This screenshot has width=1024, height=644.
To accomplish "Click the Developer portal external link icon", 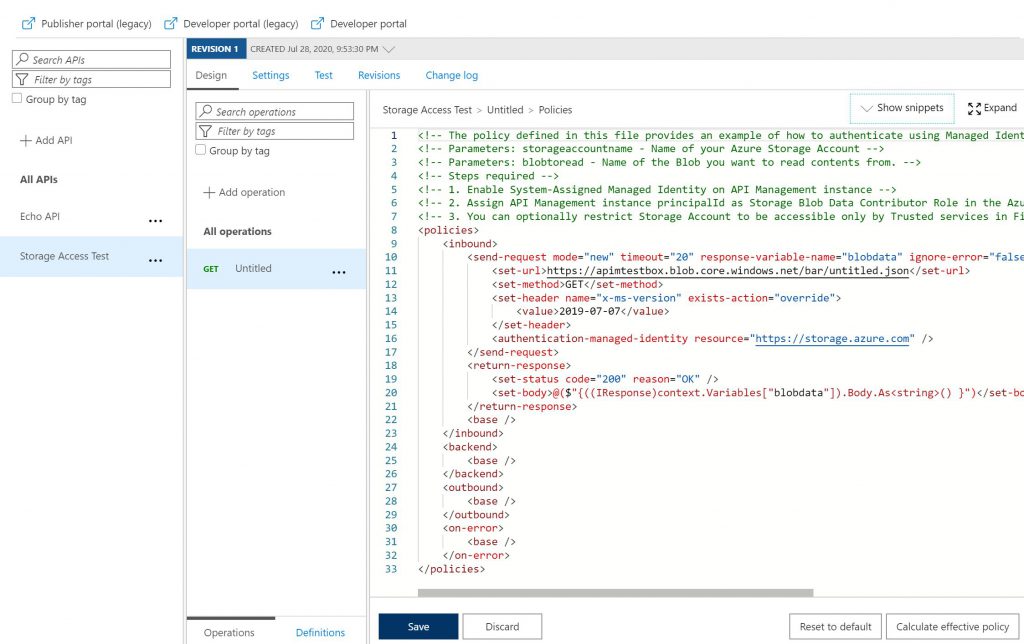I will tap(317, 24).
